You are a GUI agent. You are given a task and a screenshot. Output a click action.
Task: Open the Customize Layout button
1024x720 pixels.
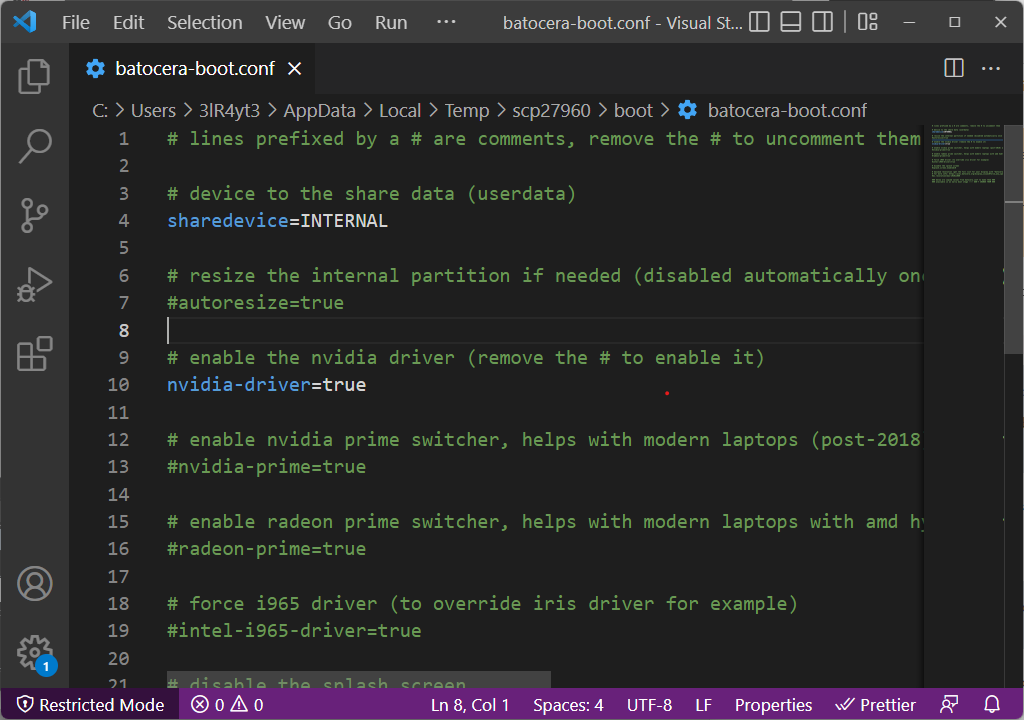click(x=867, y=22)
